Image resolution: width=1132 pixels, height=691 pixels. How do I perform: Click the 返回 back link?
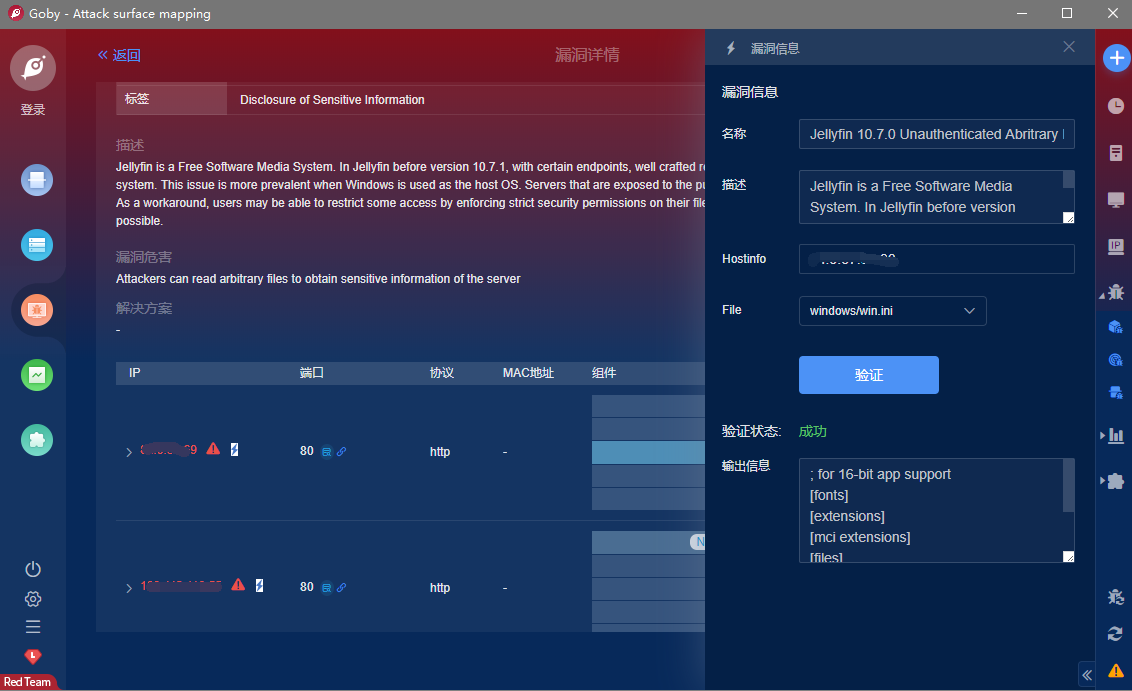(x=119, y=55)
